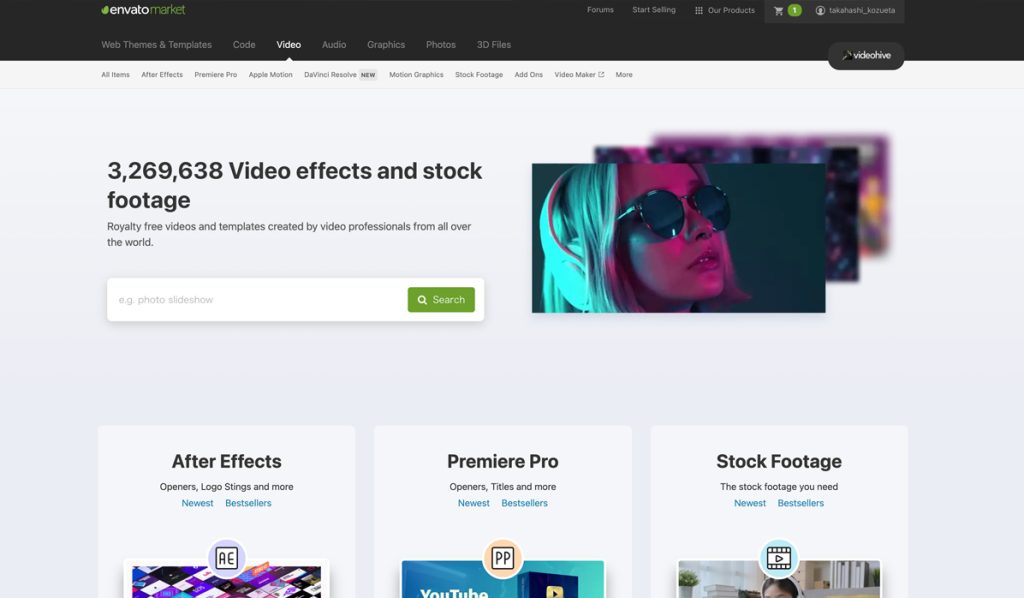The height and width of the screenshot is (598, 1024).
Task: Click the '3,269,638 Video effects' headline
Action: coord(295,185)
